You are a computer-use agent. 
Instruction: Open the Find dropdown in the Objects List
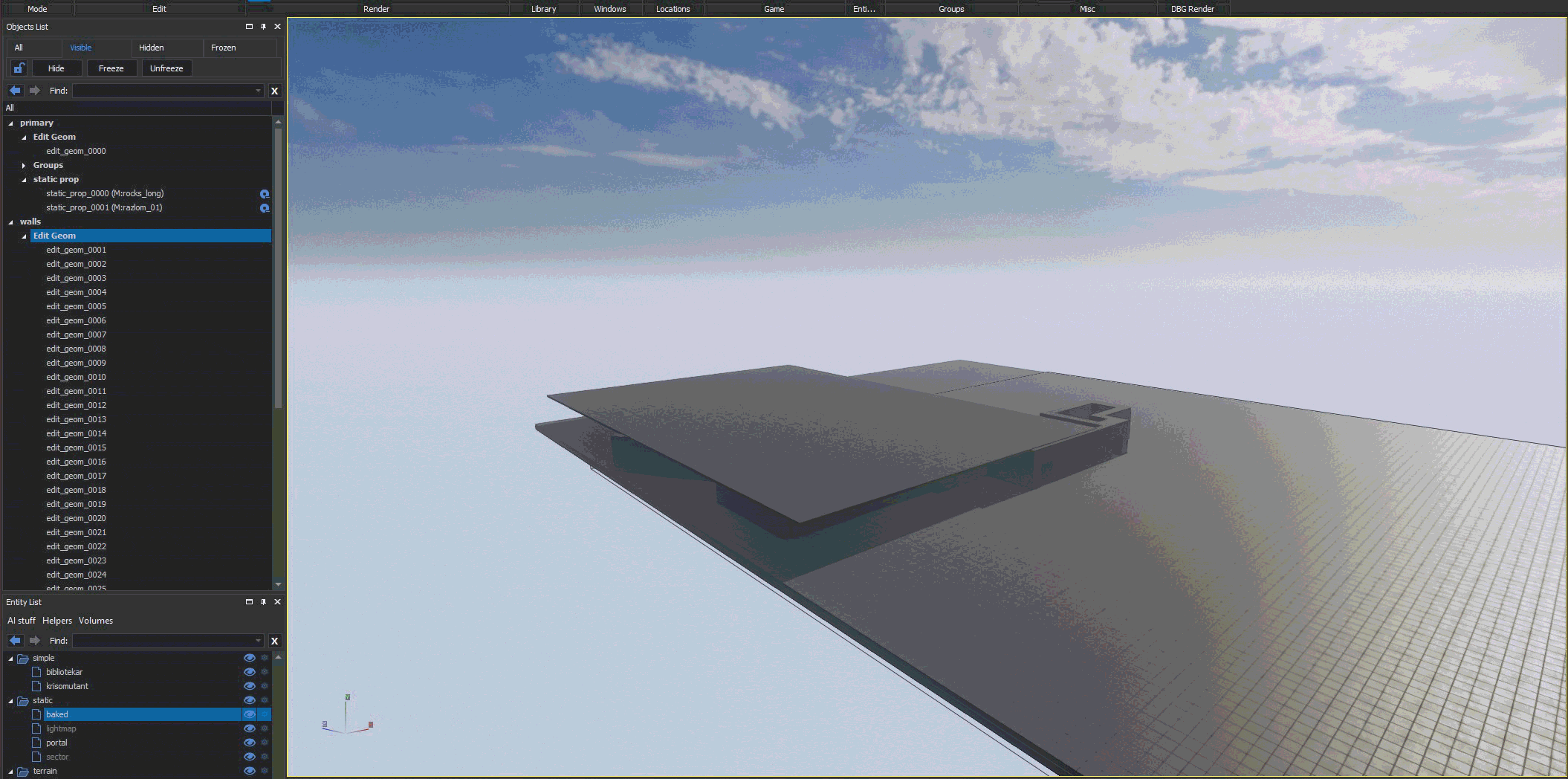click(256, 90)
